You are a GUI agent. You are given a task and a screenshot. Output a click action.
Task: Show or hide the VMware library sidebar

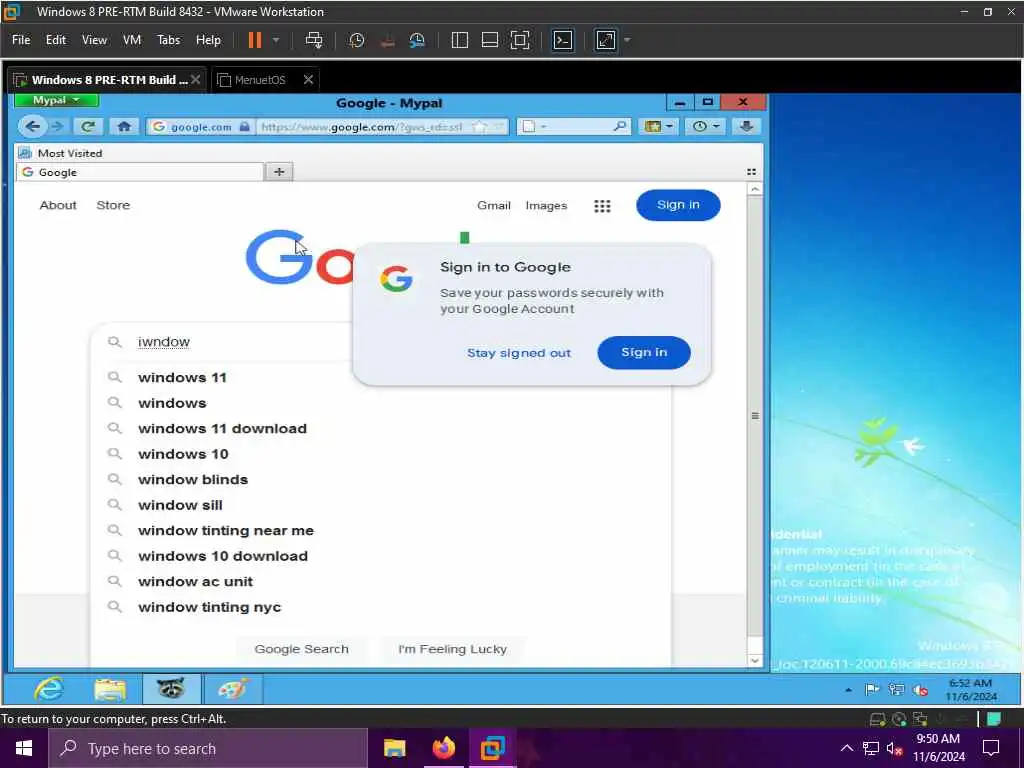pos(460,40)
